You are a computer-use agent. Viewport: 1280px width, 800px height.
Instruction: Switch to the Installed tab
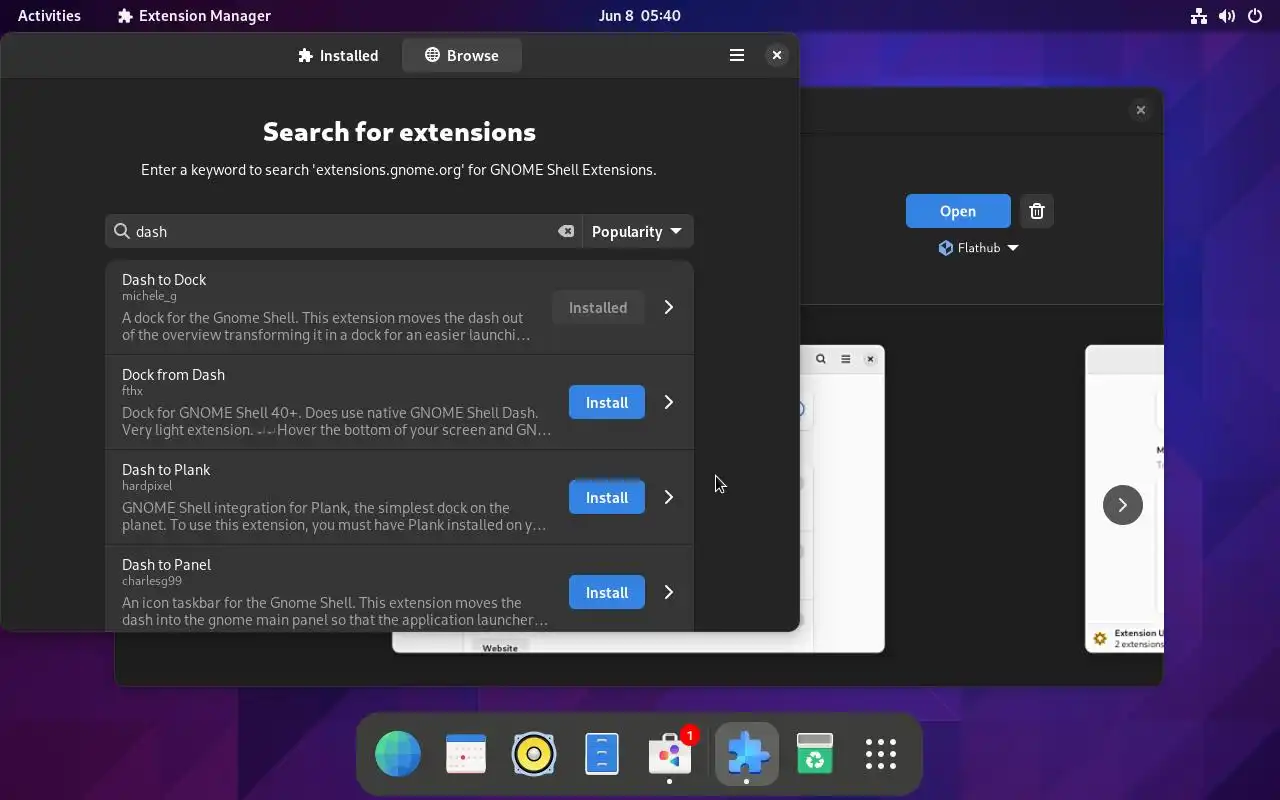[338, 56]
